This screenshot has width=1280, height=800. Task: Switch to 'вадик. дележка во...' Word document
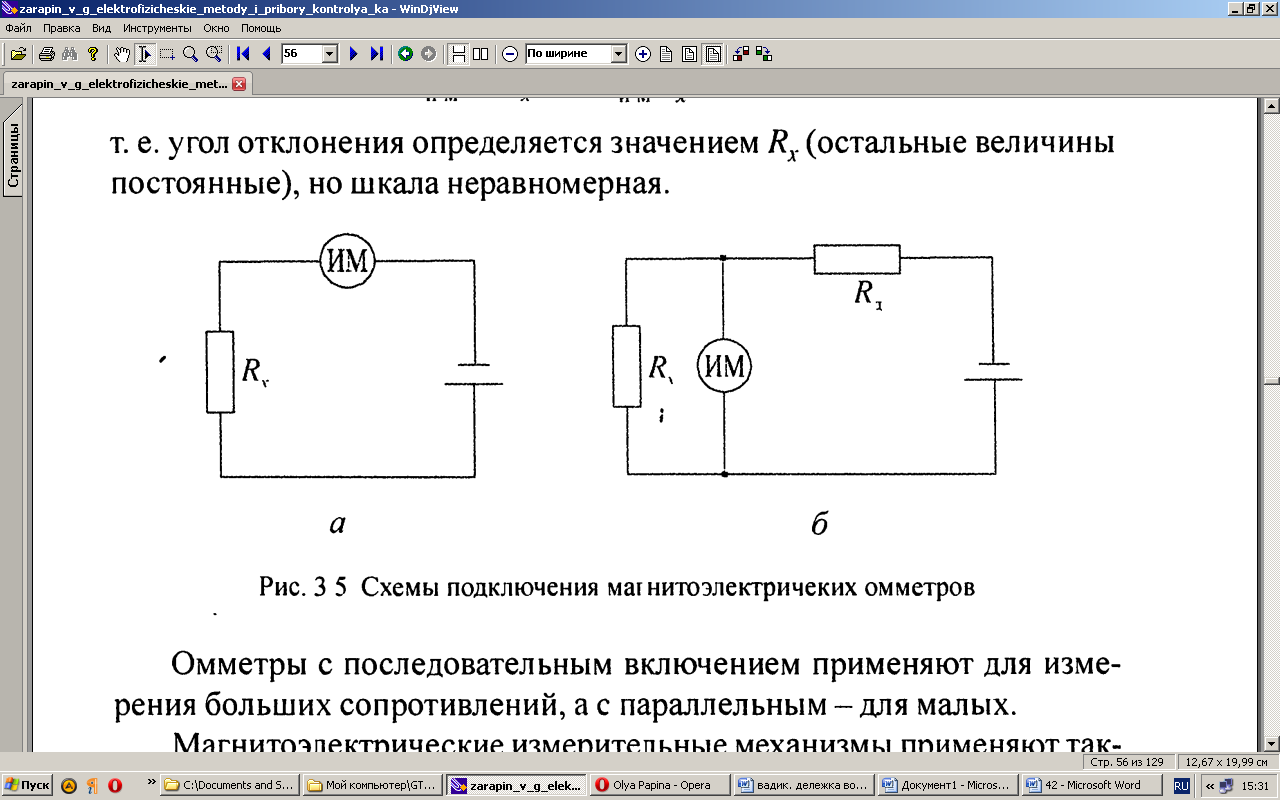tap(803, 785)
